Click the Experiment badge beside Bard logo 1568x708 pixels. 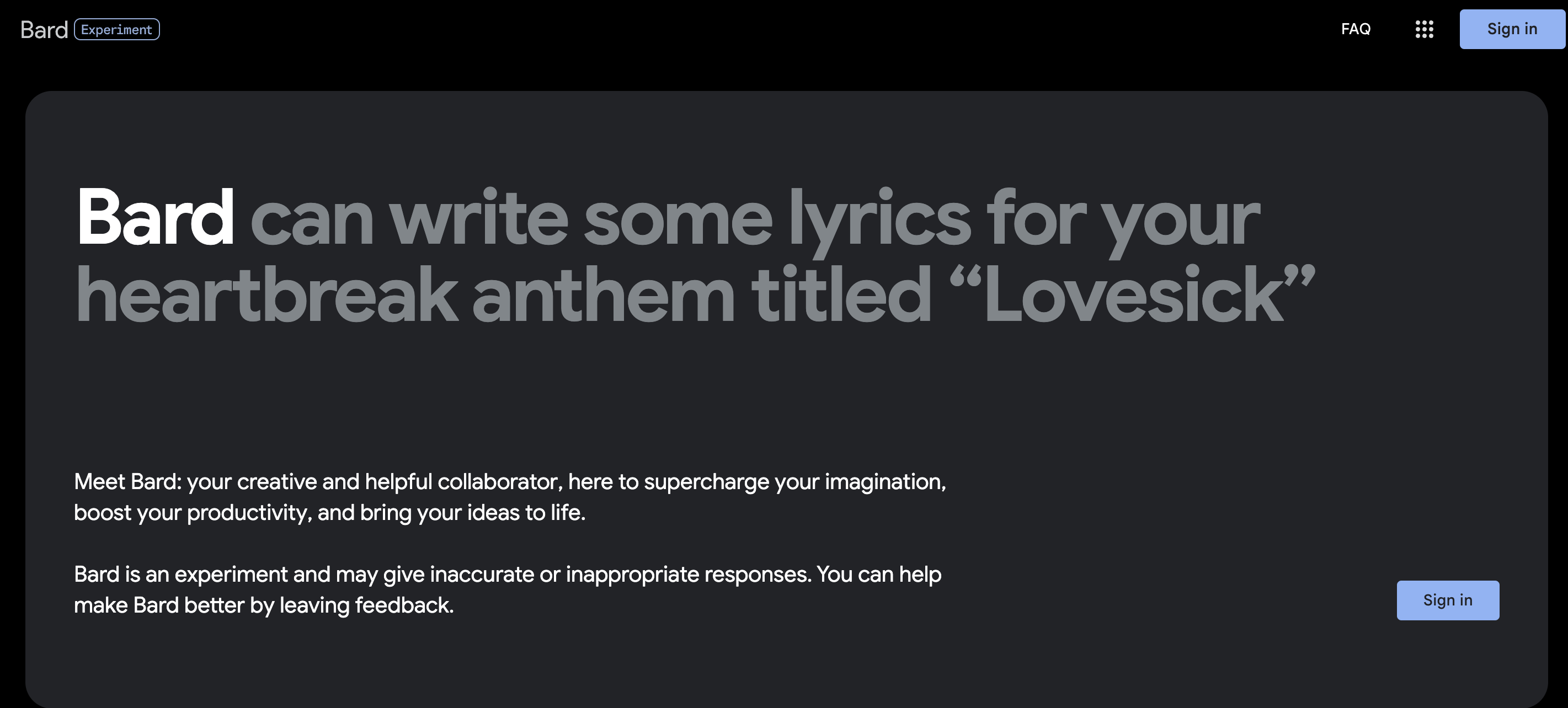(117, 30)
